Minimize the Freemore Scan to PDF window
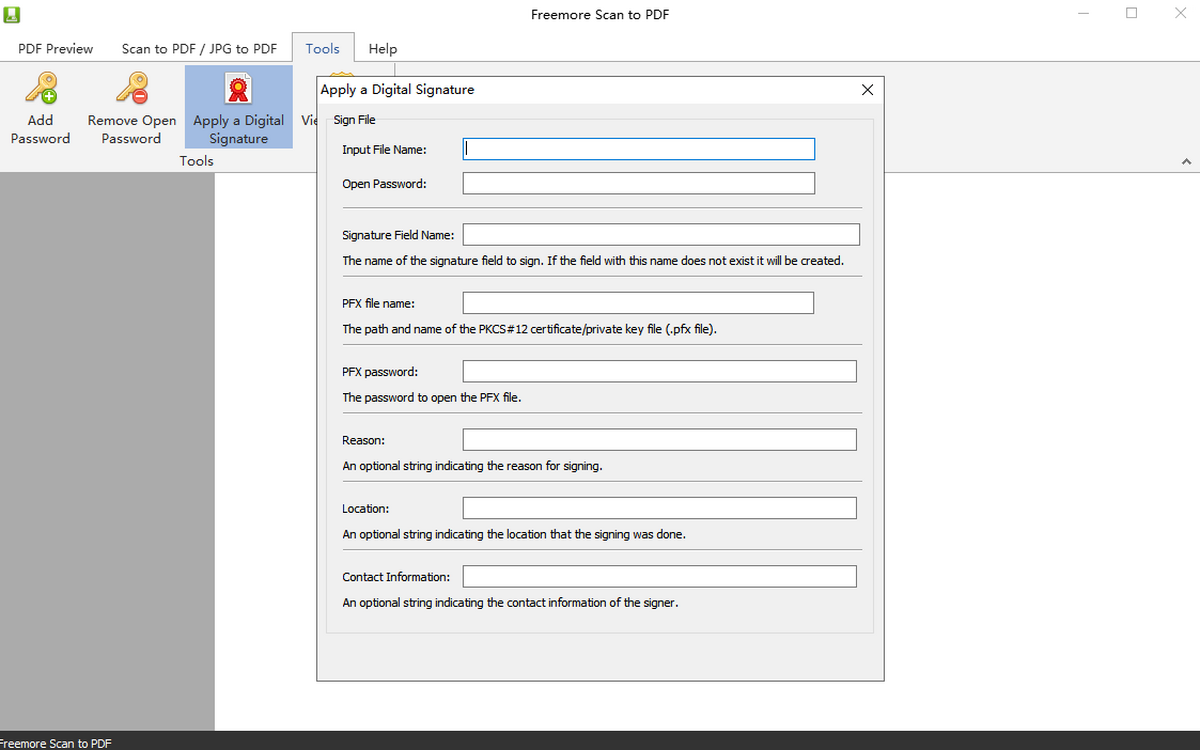 [1085, 14]
